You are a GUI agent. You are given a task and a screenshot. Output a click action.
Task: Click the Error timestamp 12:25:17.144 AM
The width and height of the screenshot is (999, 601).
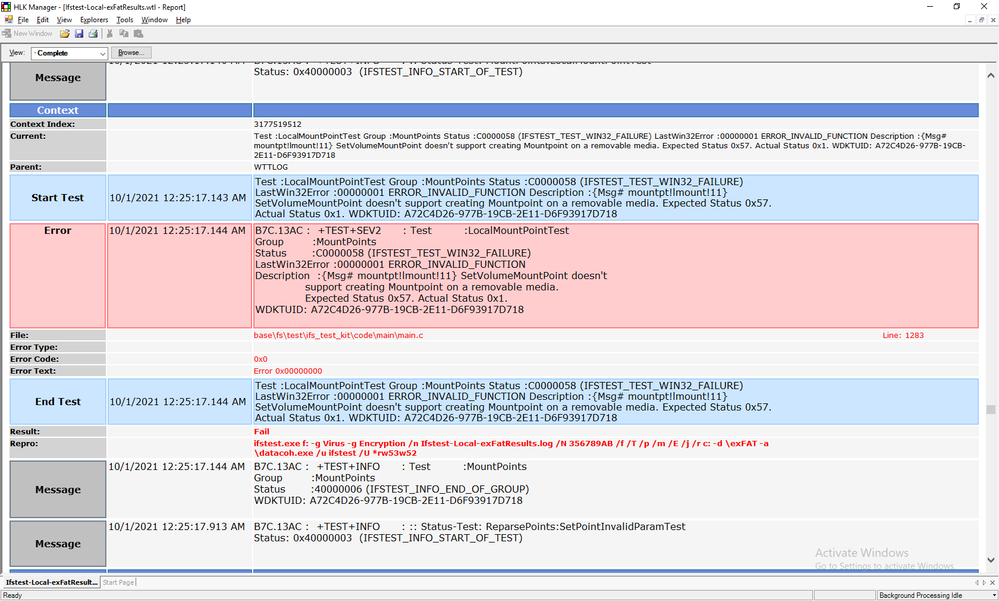177,230
